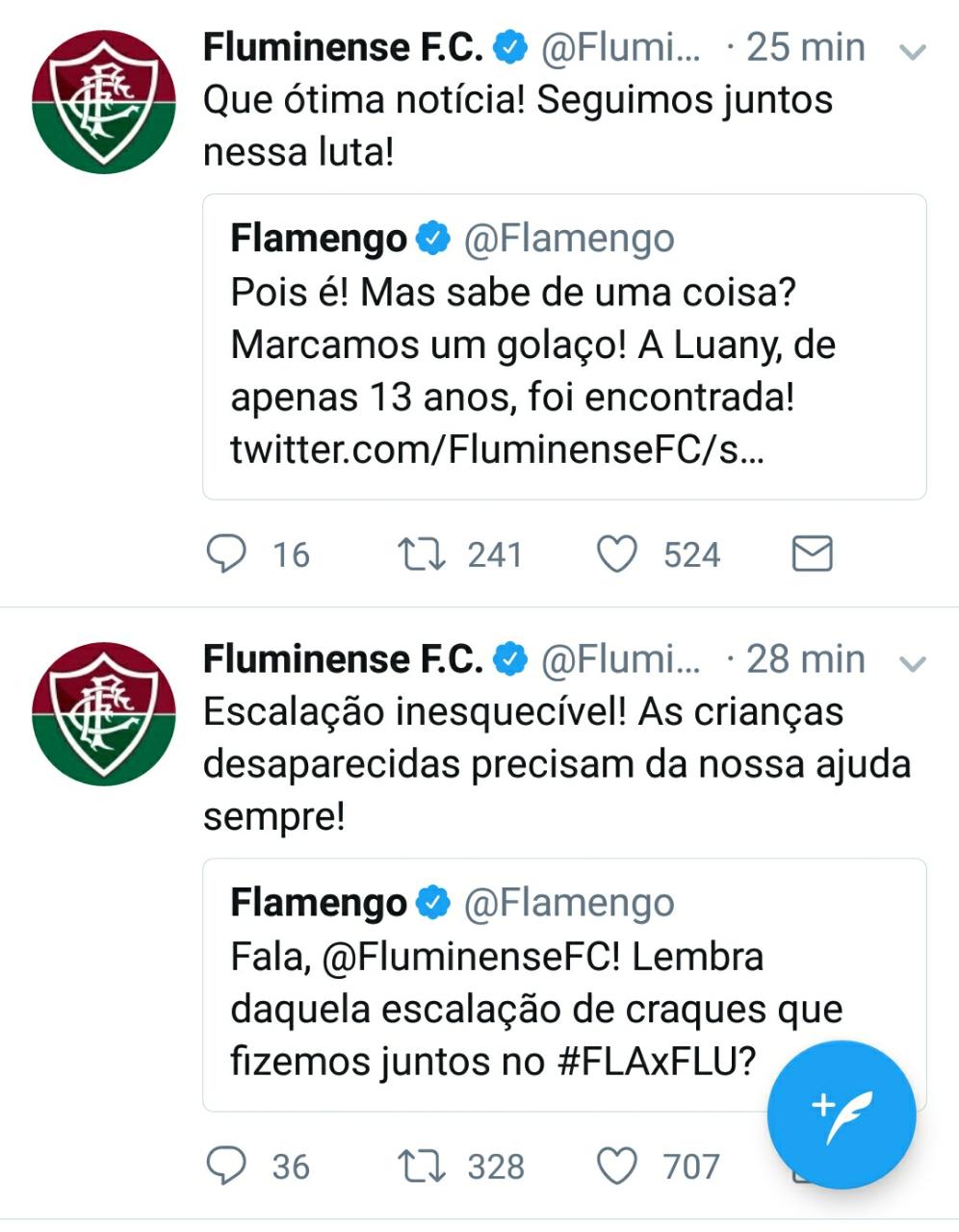Open options chevron on the 28 min tweet
Viewport: 959px width, 1232px height.
coord(911,663)
